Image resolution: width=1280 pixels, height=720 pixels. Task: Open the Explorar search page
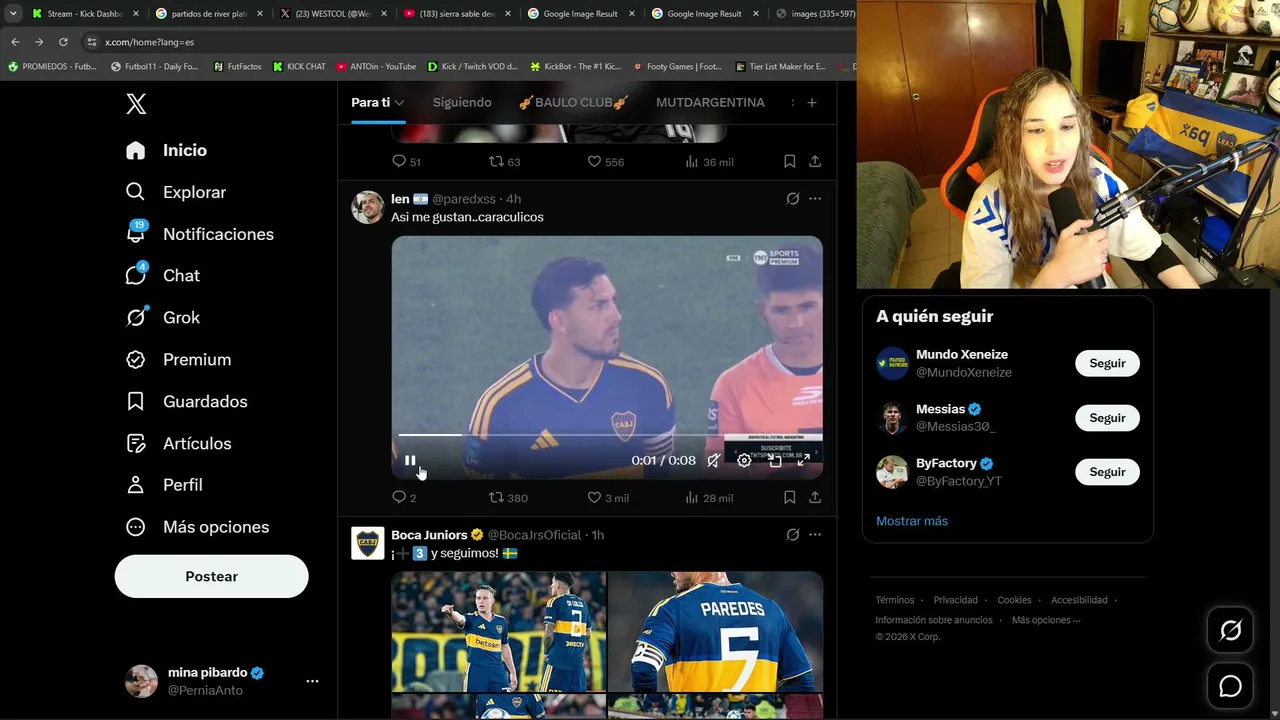click(175, 192)
